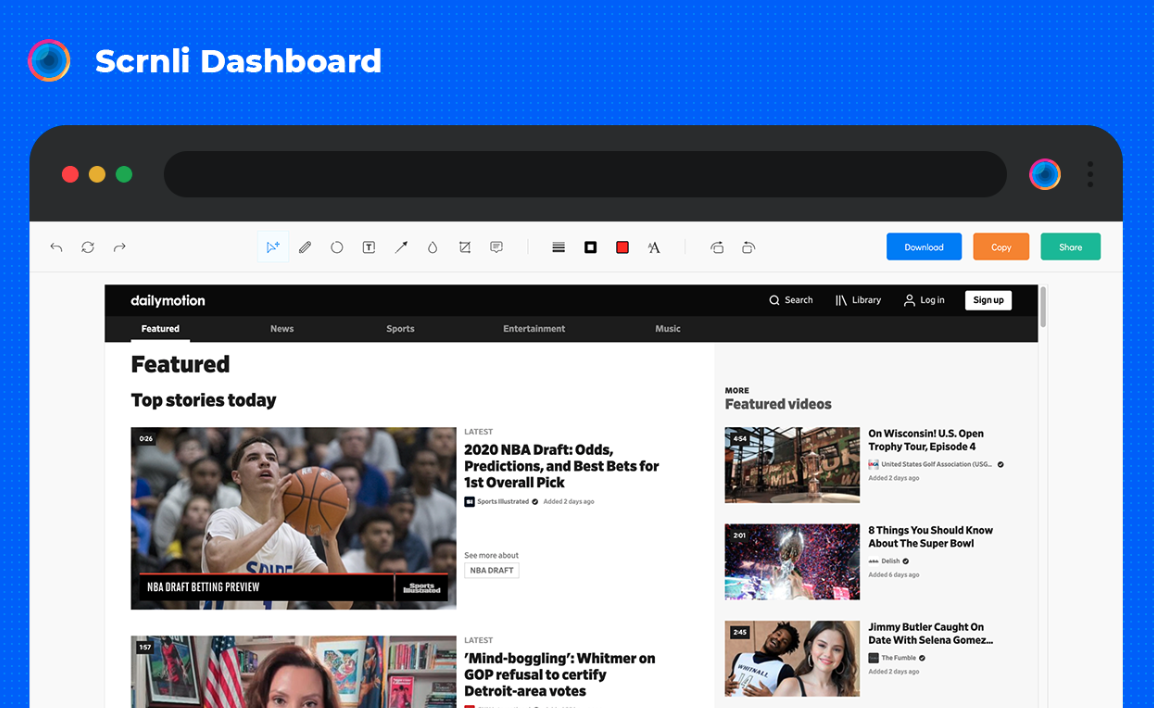1154x708 pixels.
Task: Click The Fumble channel name
Action: [899, 658]
